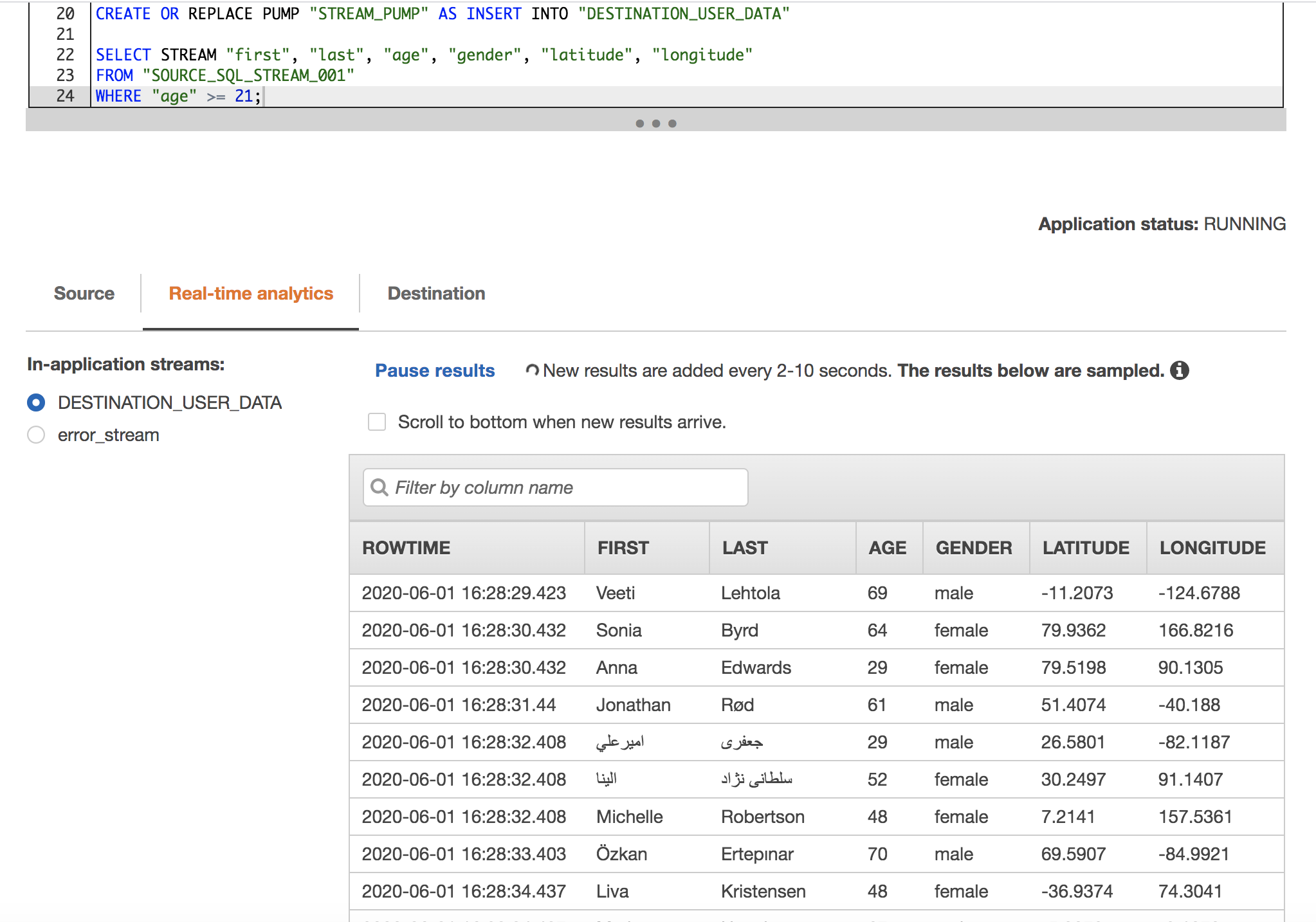Image resolution: width=1316 pixels, height=922 pixels.
Task: Click the magnifier icon in filter box
Action: (379, 487)
